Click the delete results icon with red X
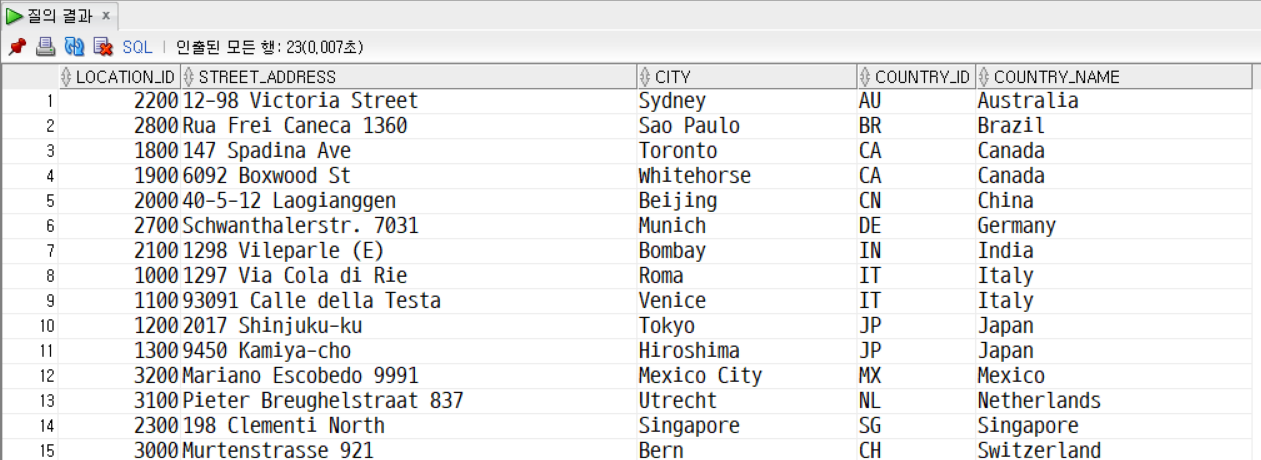Image resolution: width=1261 pixels, height=460 pixels. (103, 47)
